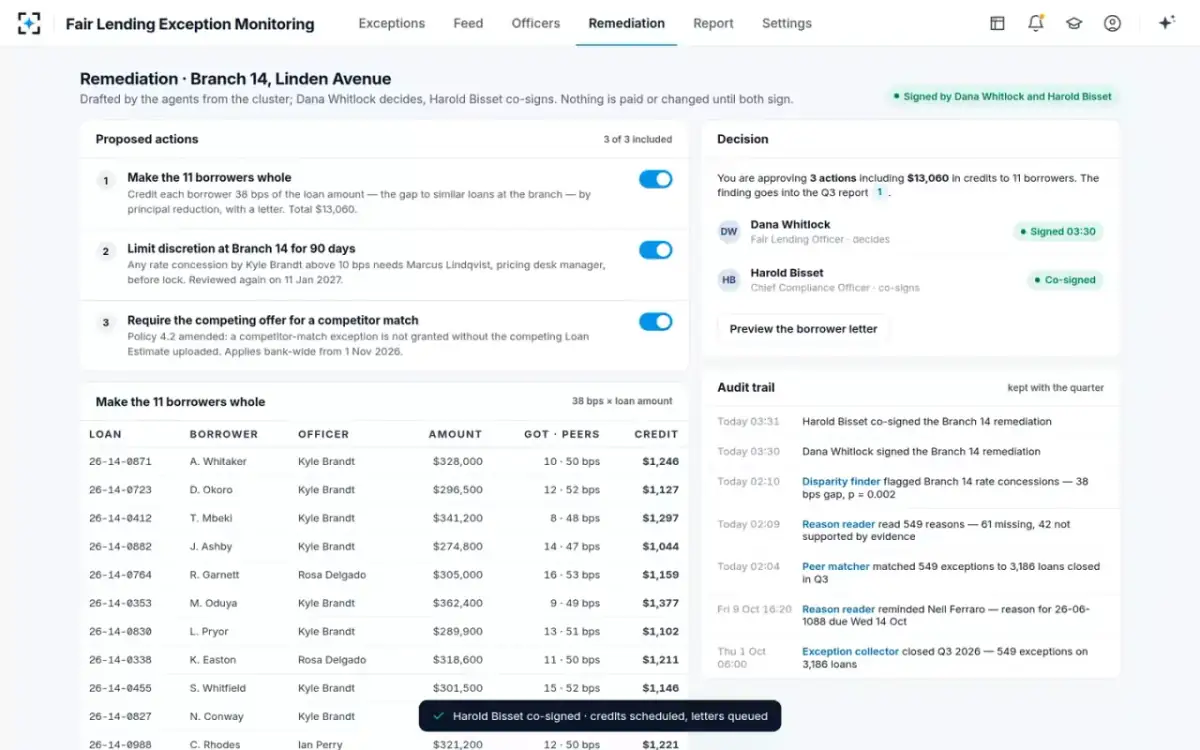The height and width of the screenshot is (750, 1200).
Task: Disable Require the competing offer action
Action: click(x=656, y=321)
